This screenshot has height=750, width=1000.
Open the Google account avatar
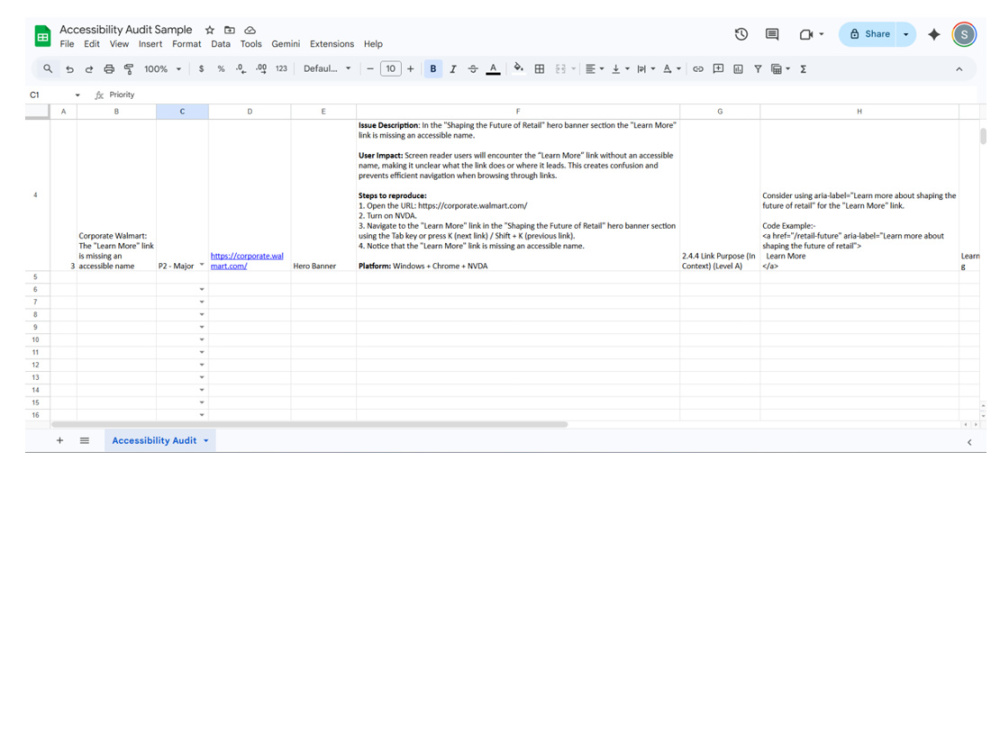[964, 34]
